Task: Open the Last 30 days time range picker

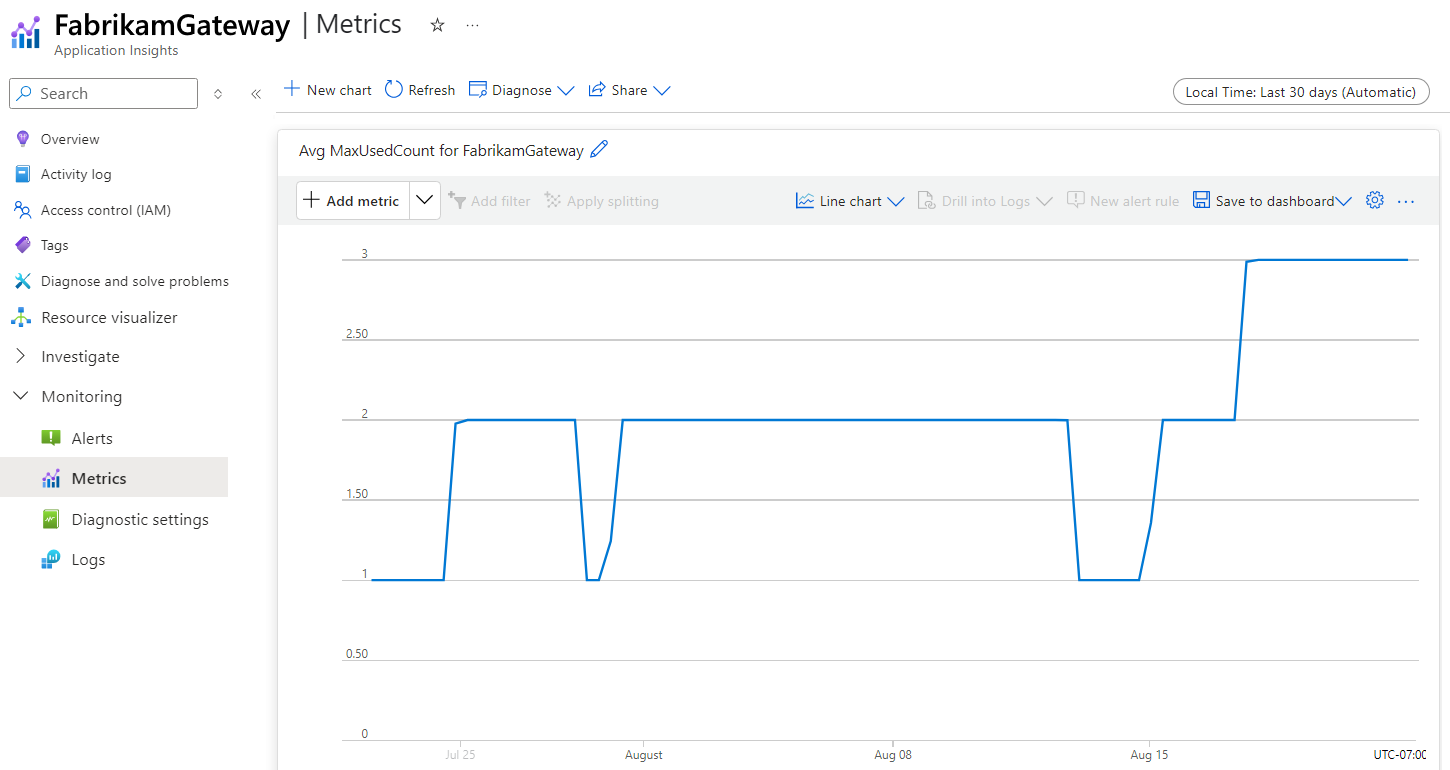Action: pos(1300,91)
